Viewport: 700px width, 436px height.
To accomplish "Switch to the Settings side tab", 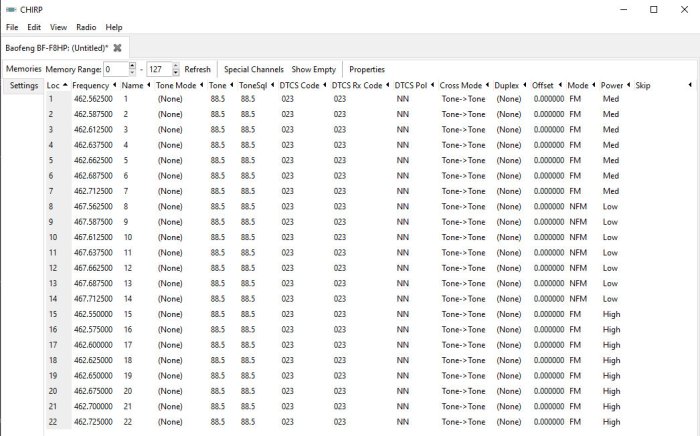I will pyautogui.click(x=24, y=85).
